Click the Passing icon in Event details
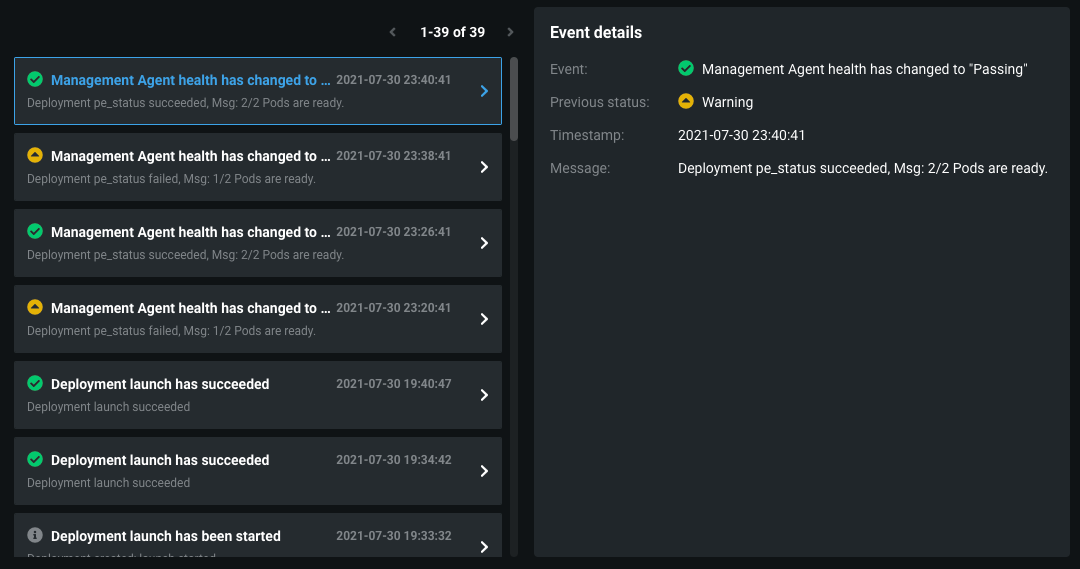Viewport: 1080px width, 569px height. [686, 69]
